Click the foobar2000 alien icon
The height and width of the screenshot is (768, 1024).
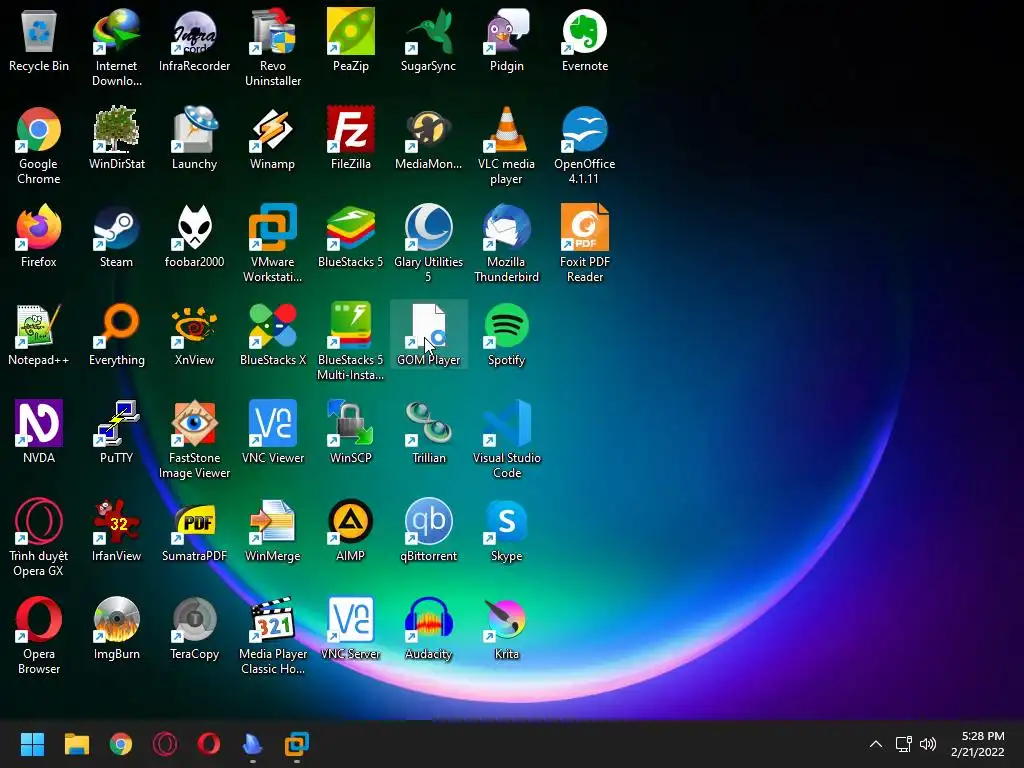pyautogui.click(x=195, y=227)
